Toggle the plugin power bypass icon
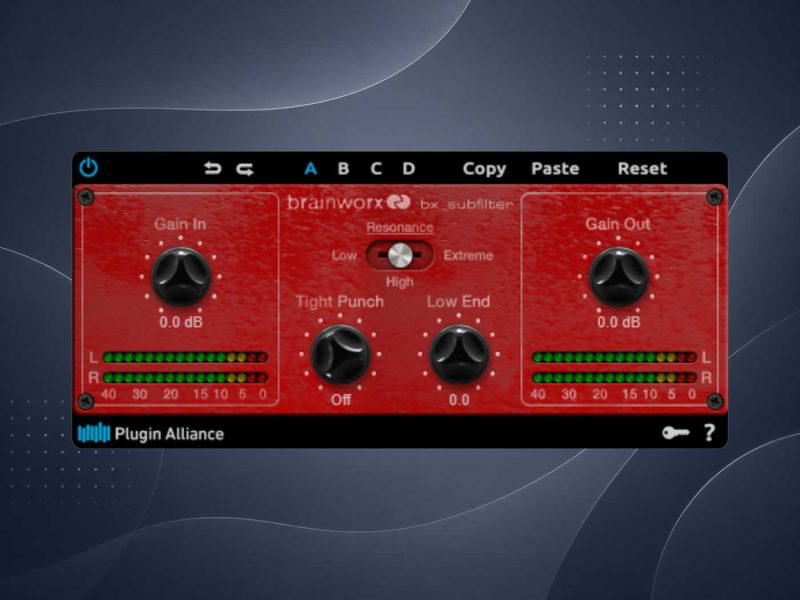 click(89, 168)
